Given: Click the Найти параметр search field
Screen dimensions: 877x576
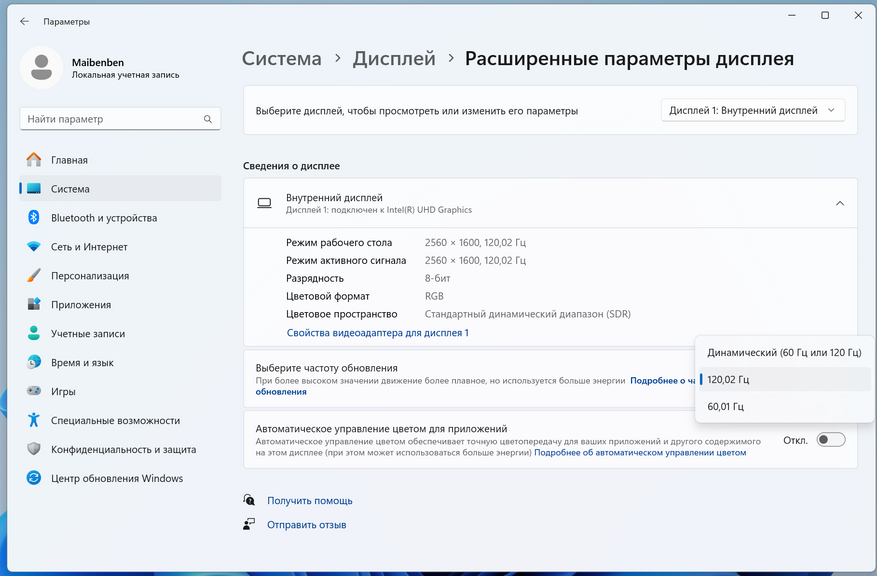Looking at the screenshot, I should click(x=120, y=119).
